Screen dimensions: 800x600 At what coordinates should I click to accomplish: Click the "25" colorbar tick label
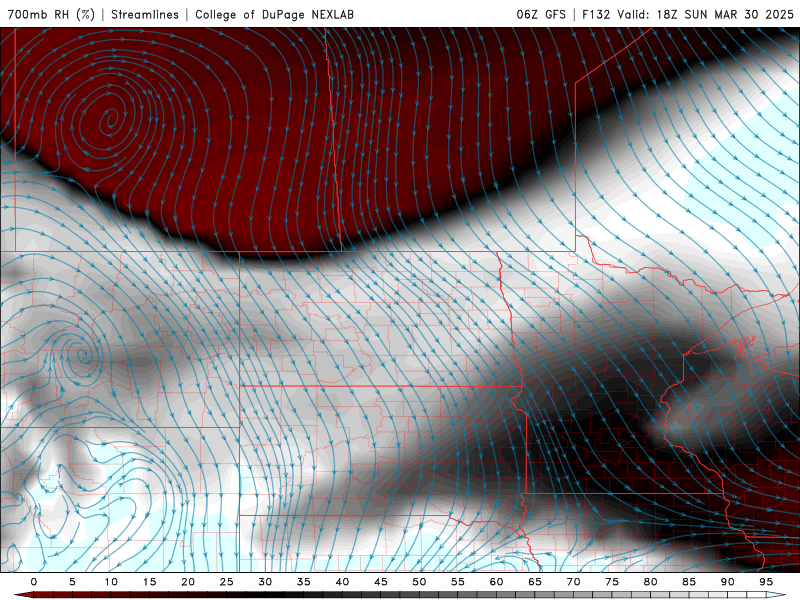[x=226, y=582]
